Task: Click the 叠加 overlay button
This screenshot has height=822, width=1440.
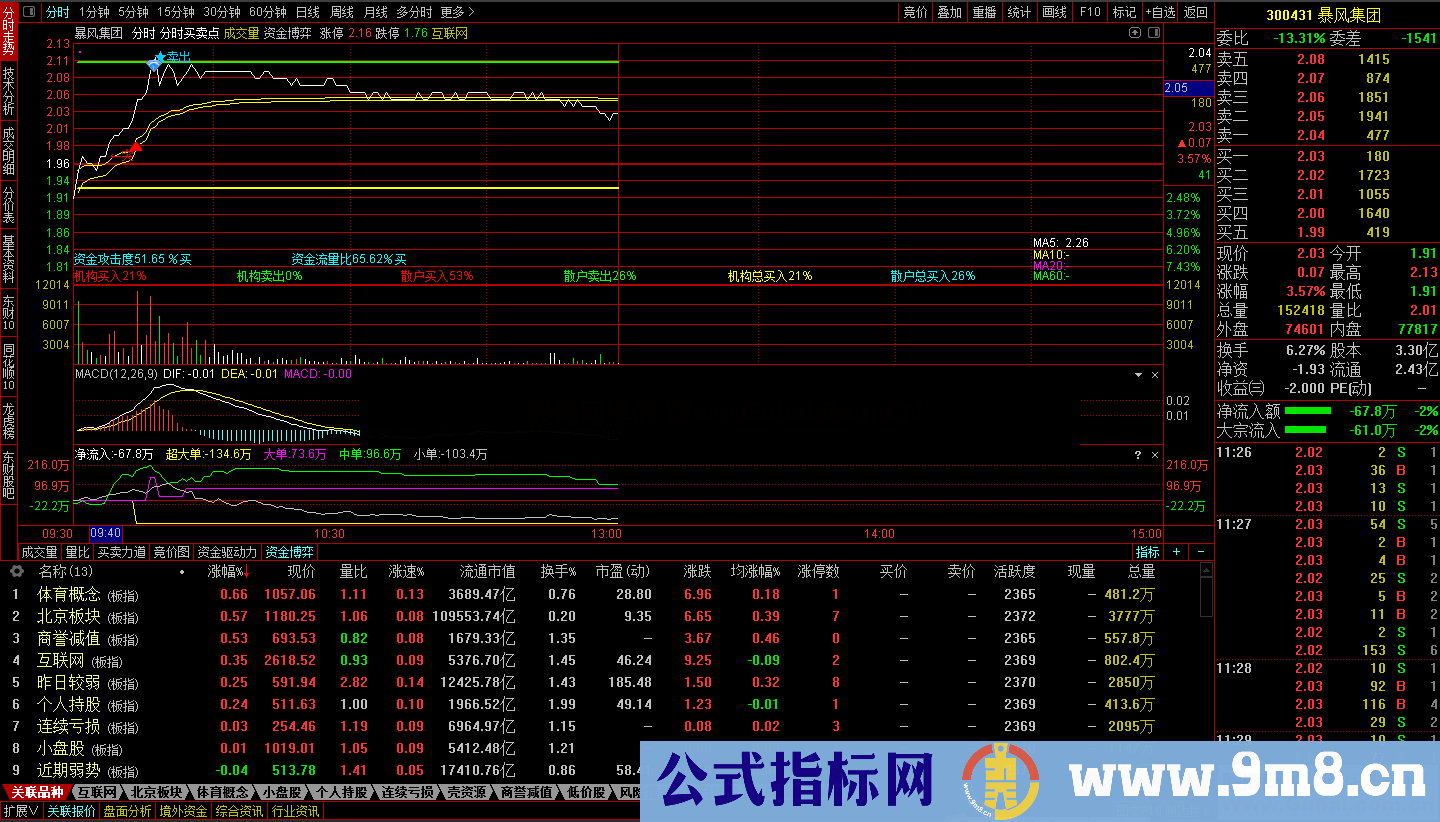Action: (x=949, y=12)
